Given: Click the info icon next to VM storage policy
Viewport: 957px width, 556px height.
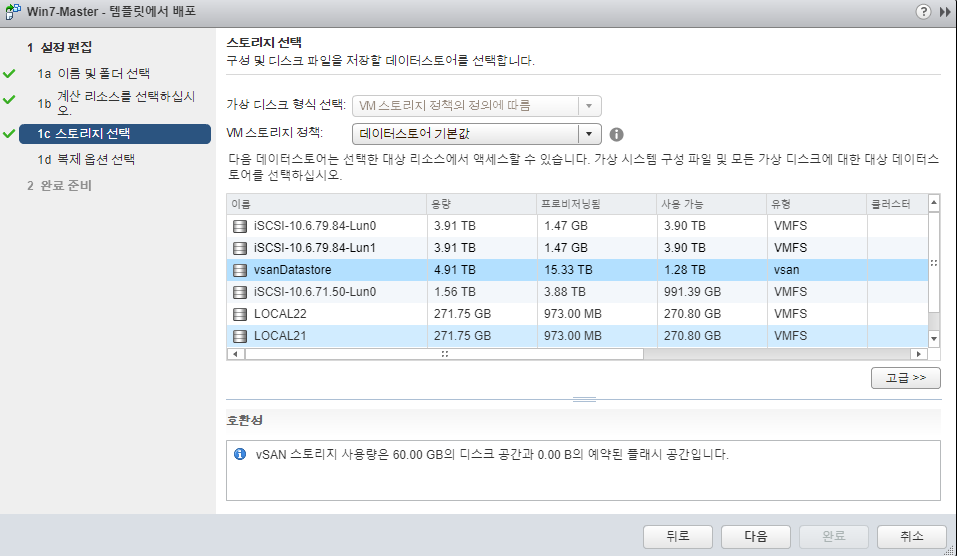Looking at the screenshot, I should click(616, 134).
